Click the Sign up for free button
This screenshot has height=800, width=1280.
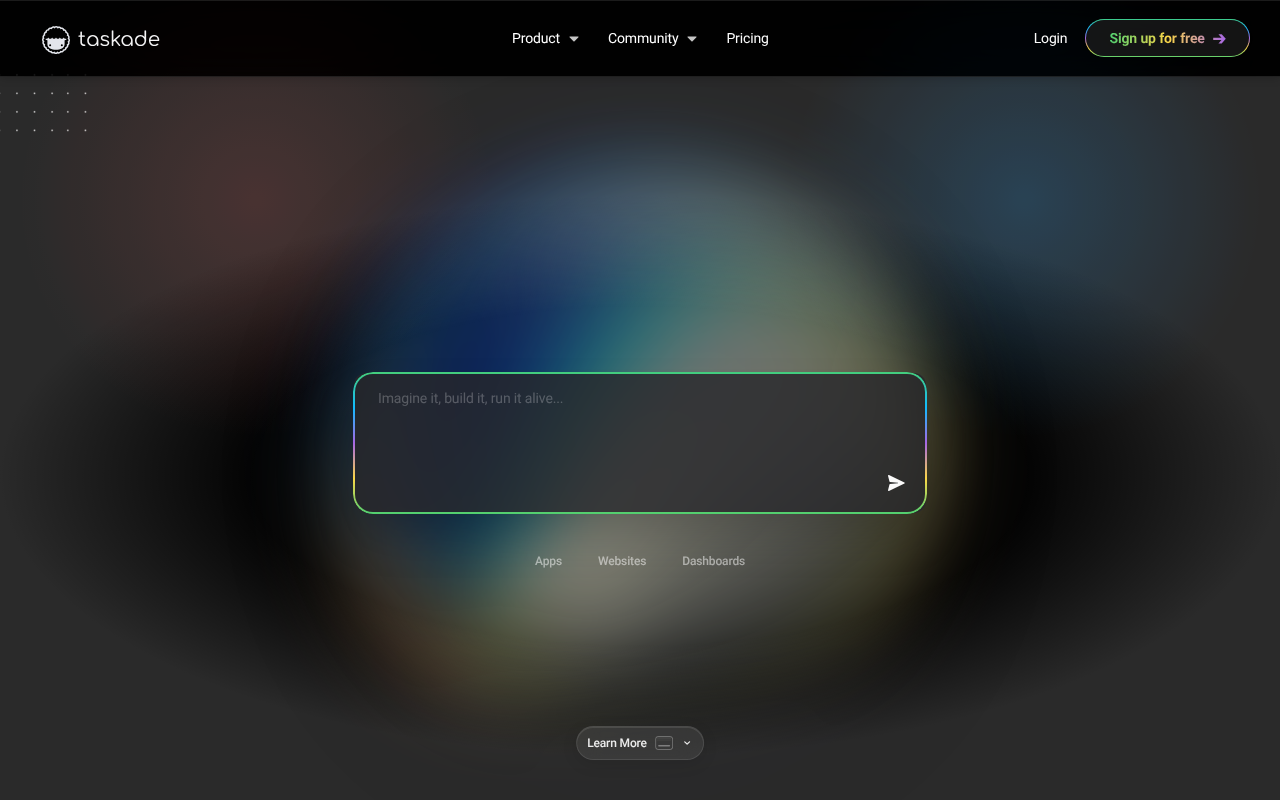tap(1167, 38)
